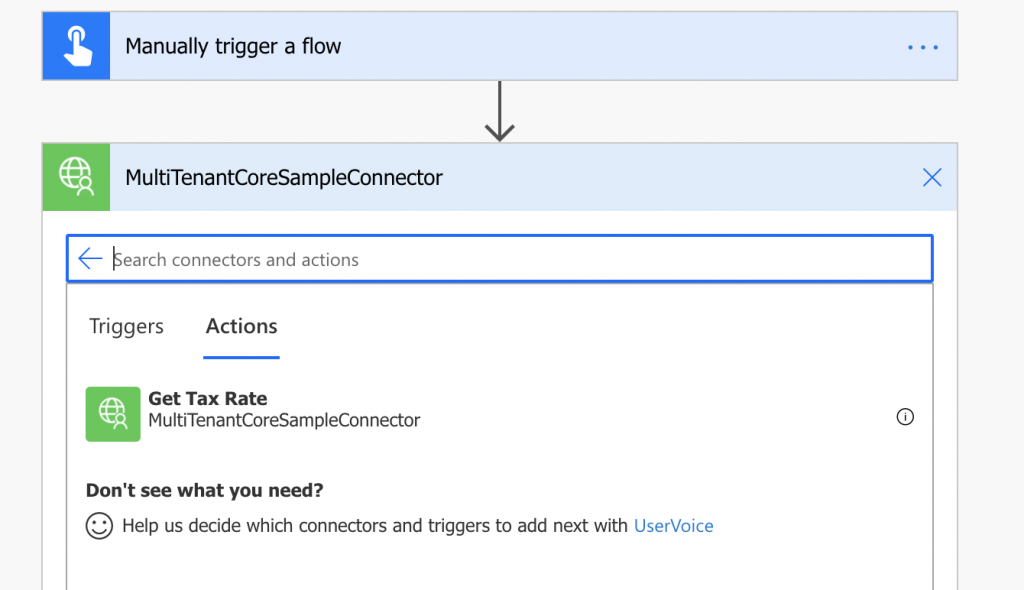This screenshot has width=1024, height=590.
Task: Click the MultiTenantCoreSampleConnector header bar
Action: (x=500, y=177)
